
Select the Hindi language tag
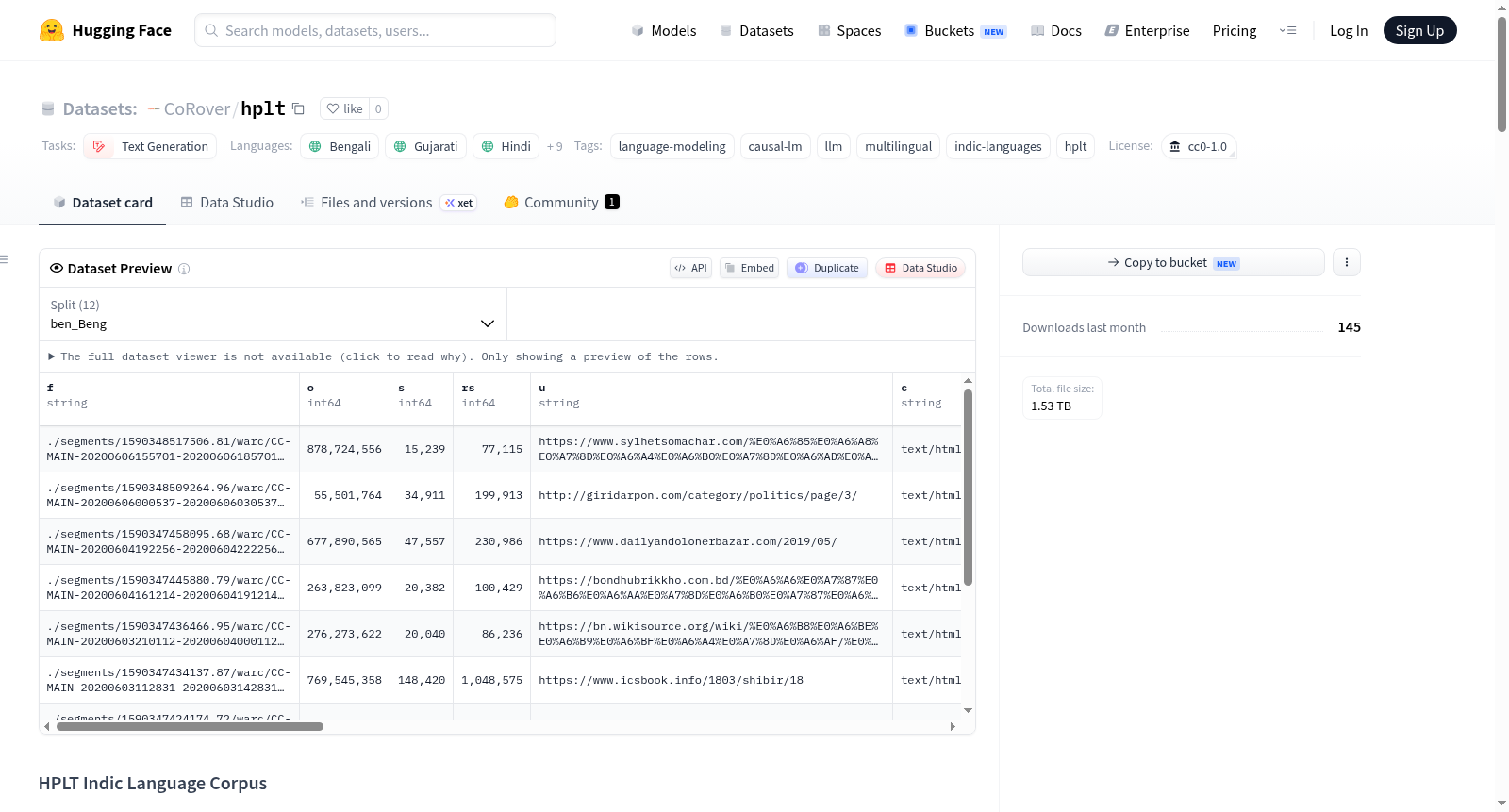coord(506,146)
